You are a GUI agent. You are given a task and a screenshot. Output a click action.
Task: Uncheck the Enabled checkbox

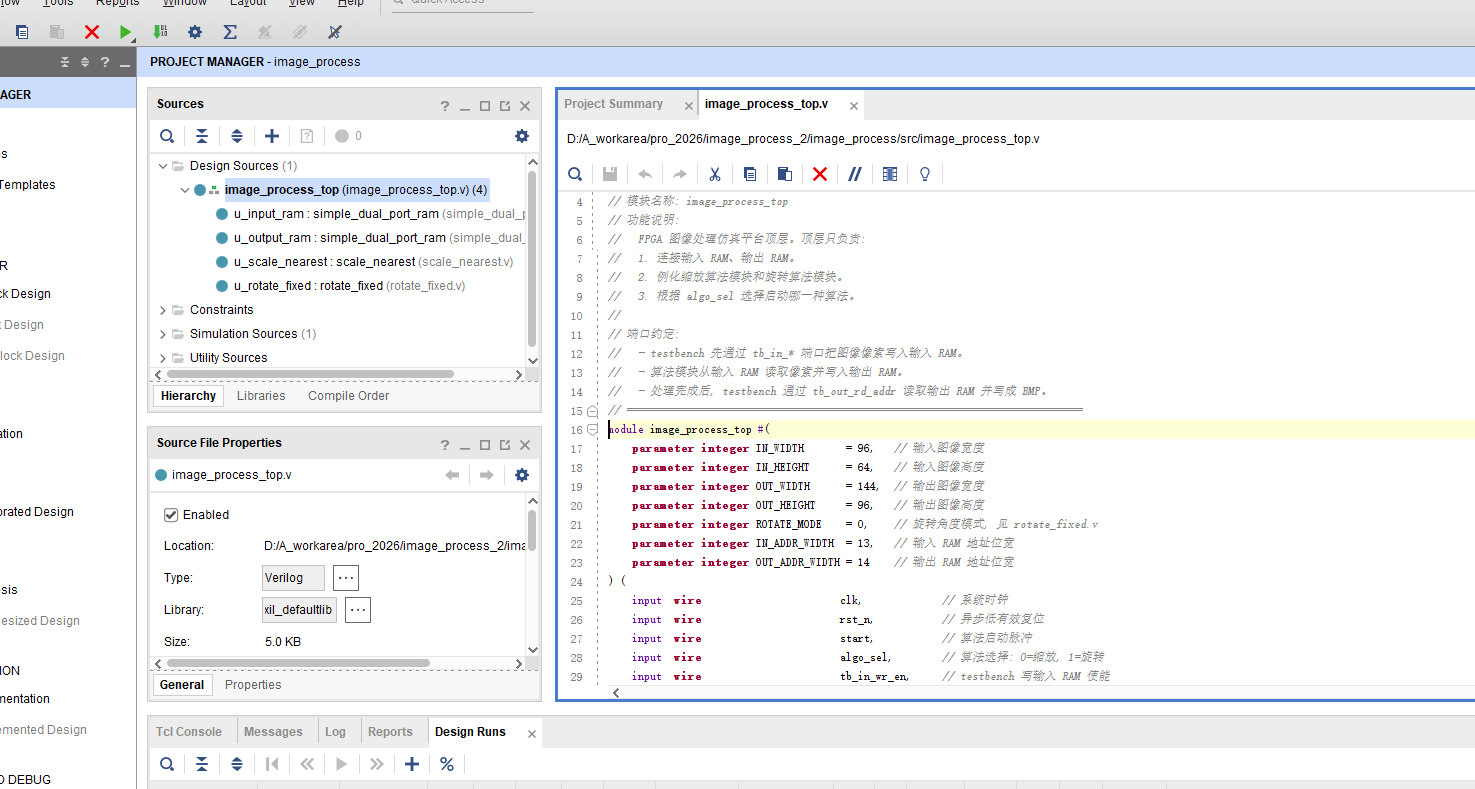pos(171,515)
